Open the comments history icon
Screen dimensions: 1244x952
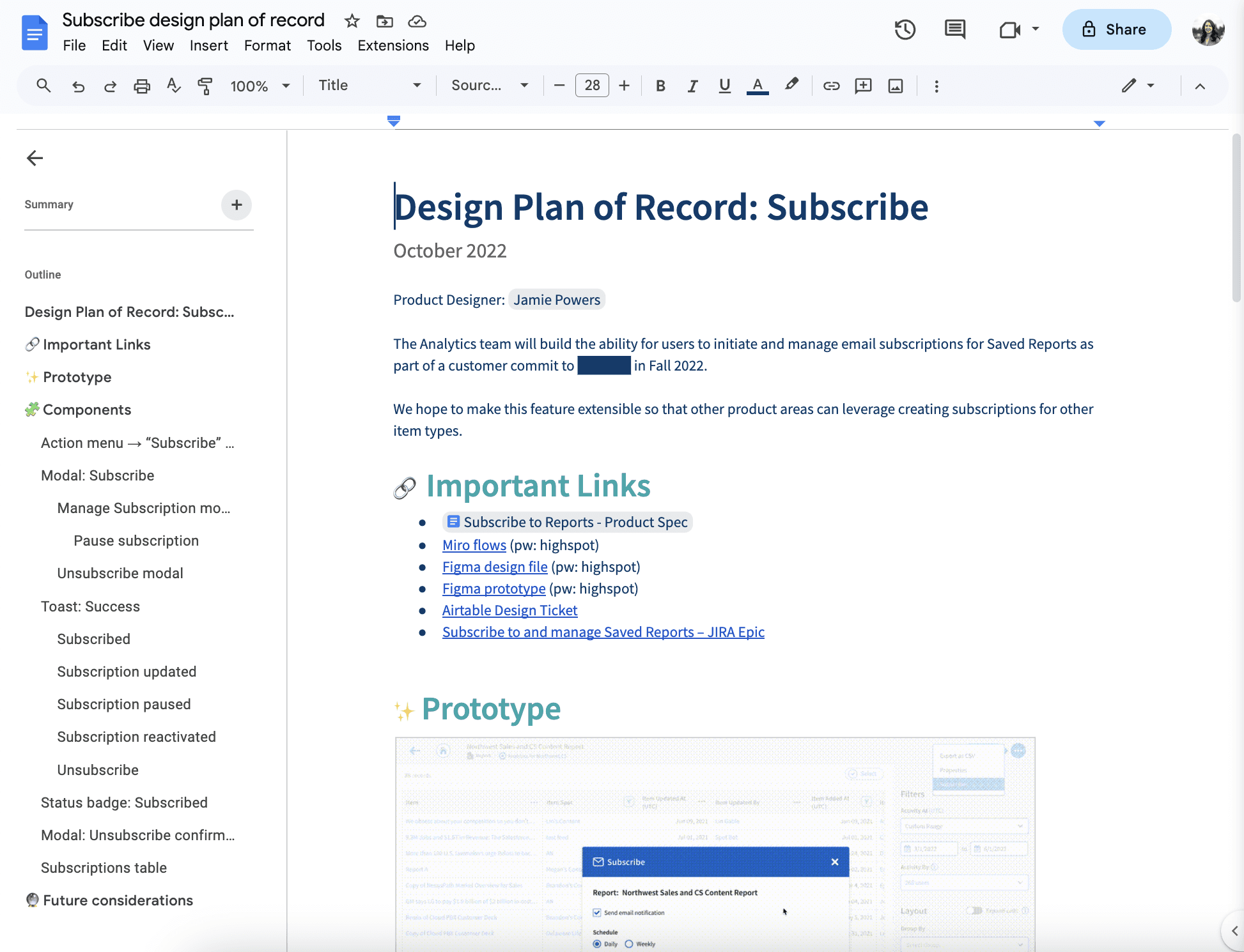955,29
